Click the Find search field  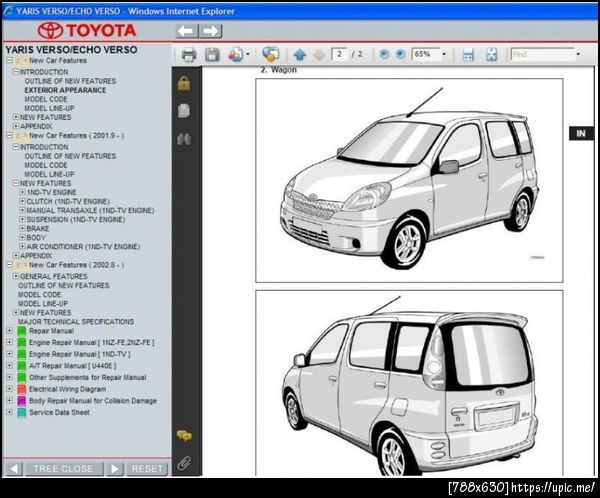(x=542, y=54)
